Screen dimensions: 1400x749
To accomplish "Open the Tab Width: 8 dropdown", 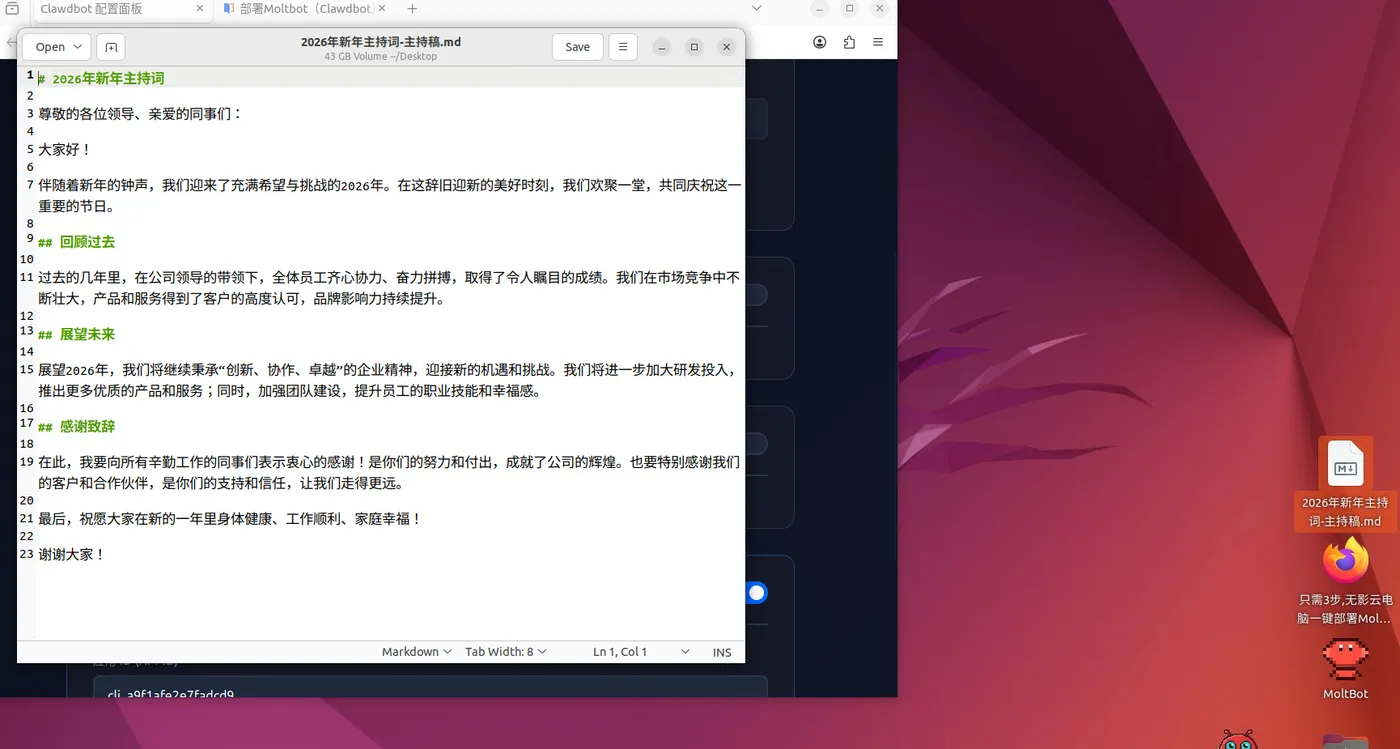I will pos(506,652).
